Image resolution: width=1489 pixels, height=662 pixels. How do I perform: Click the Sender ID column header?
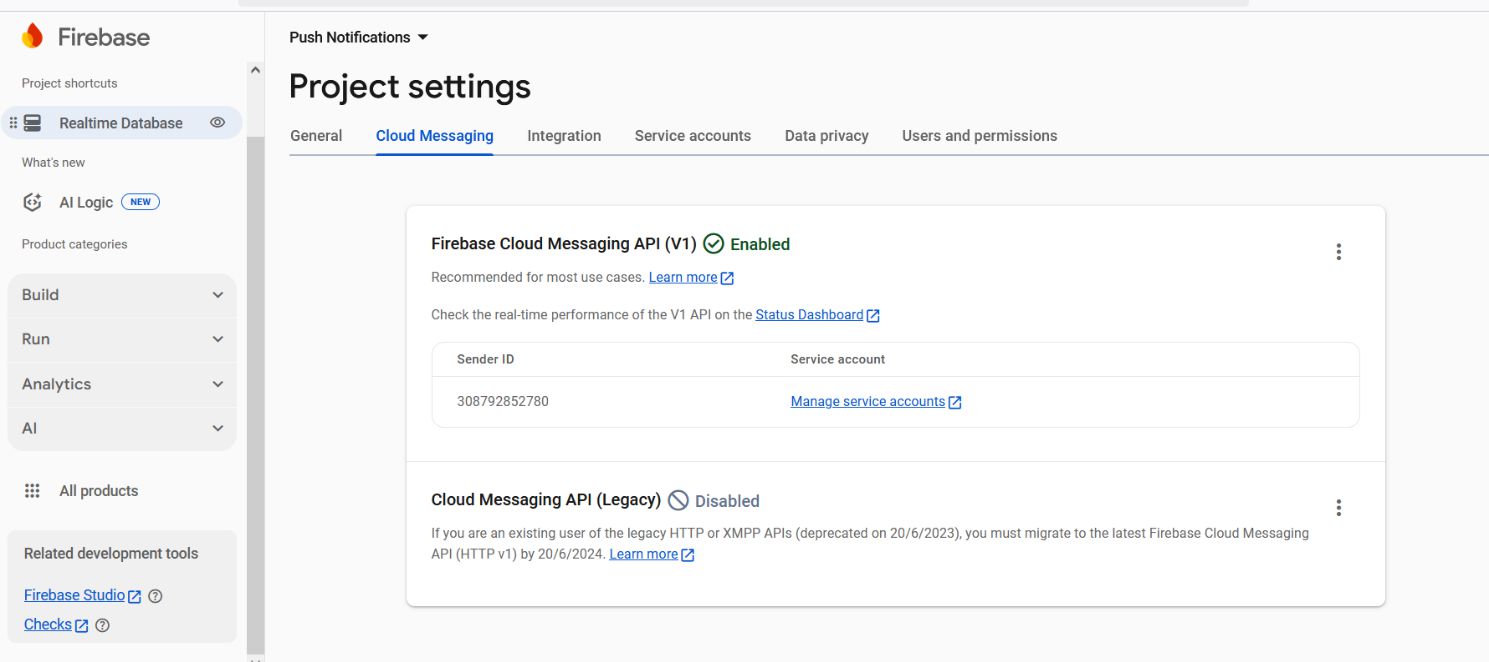tap(486, 359)
